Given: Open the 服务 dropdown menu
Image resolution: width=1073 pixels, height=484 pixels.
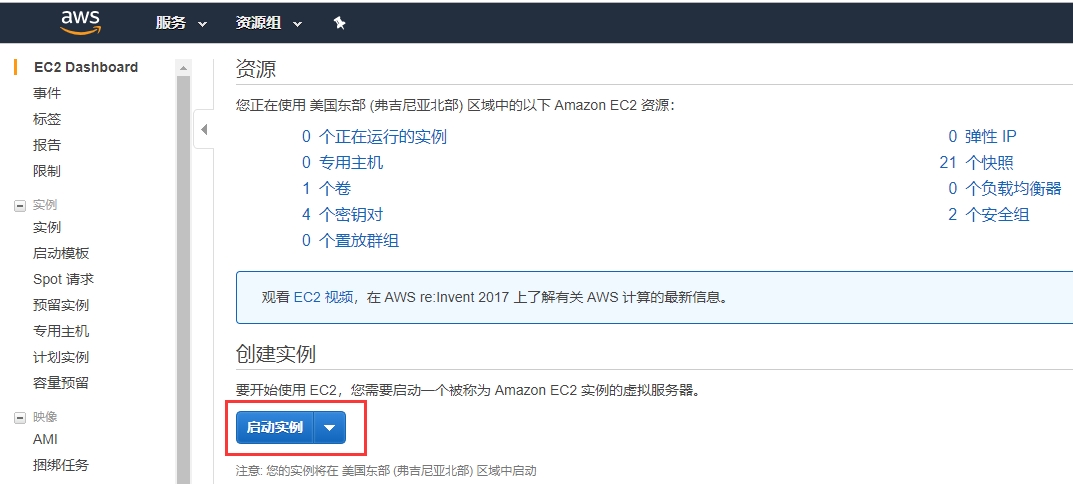Looking at the screenshot, I should pyautogui.click(x=181, y=23).
